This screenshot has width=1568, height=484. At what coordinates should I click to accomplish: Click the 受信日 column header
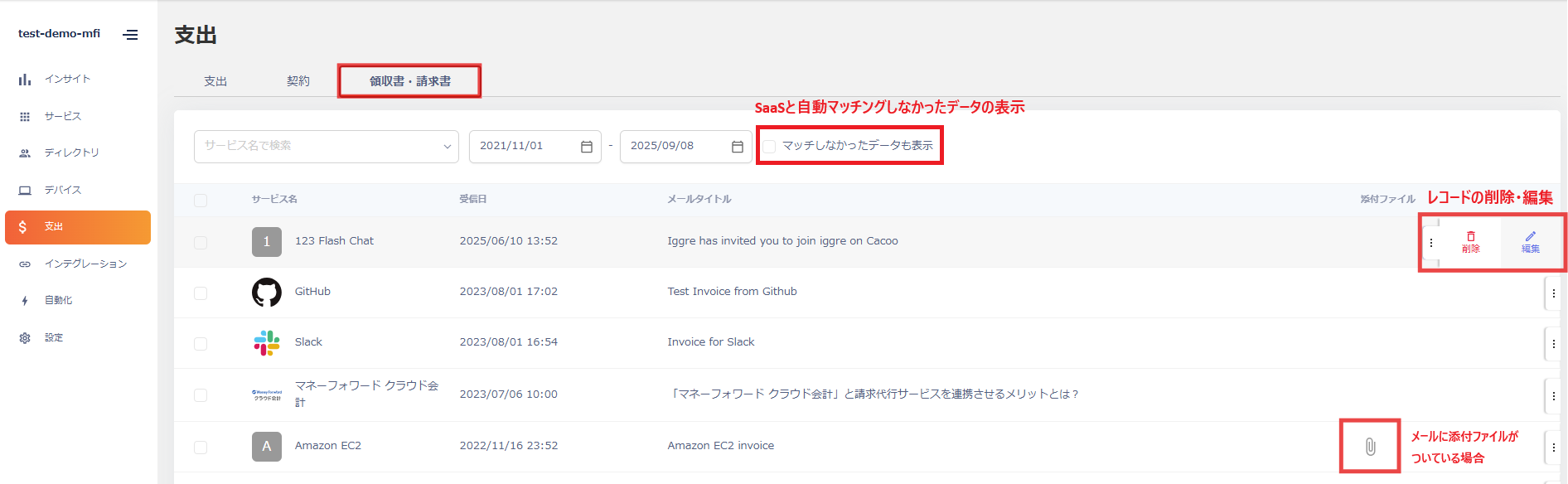click(x=473, y=200)
